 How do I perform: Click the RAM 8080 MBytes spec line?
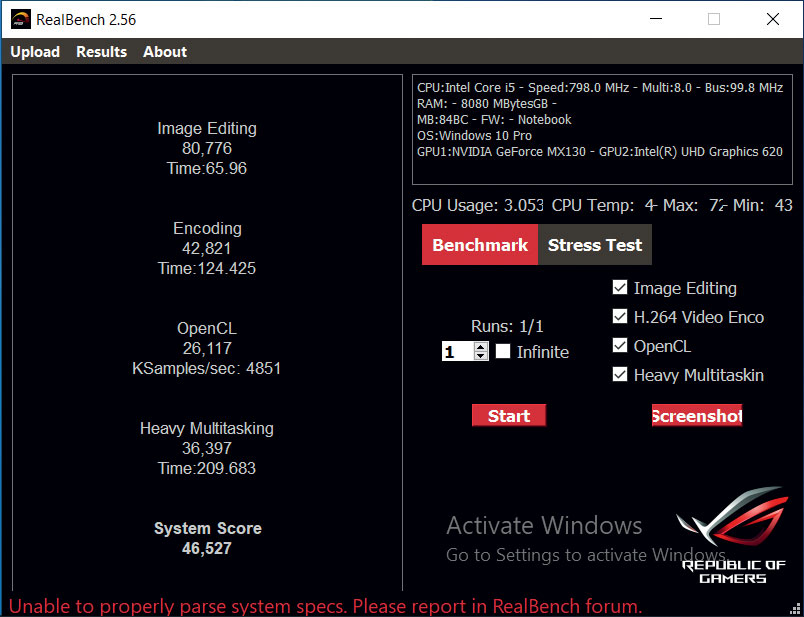point(487,104)
